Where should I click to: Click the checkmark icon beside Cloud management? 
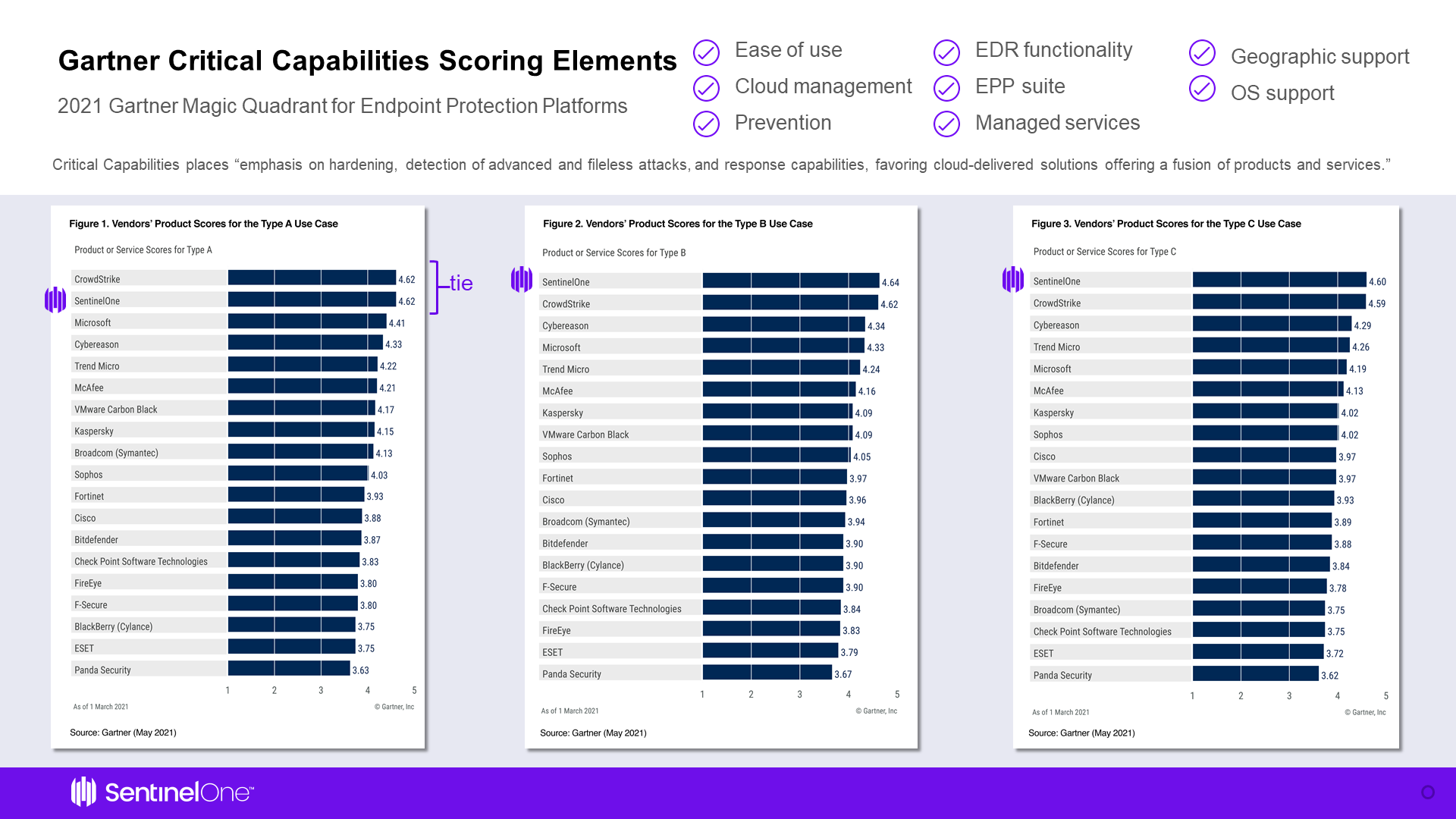[706, 88]
